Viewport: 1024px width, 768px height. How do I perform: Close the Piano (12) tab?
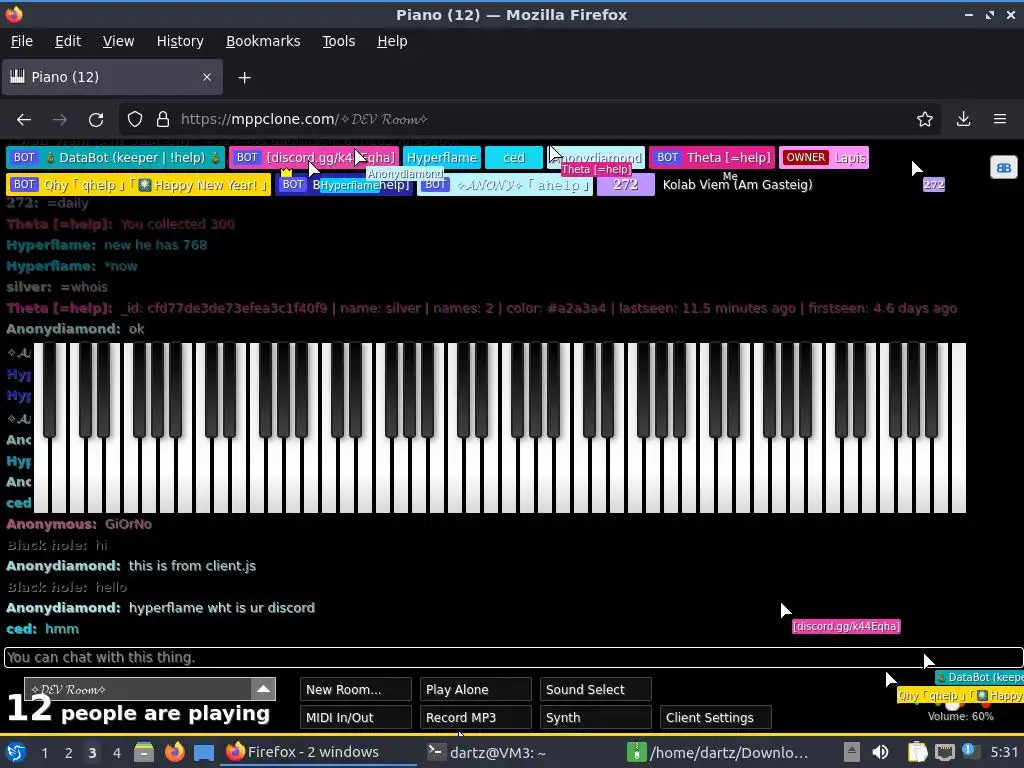(207, 77)
